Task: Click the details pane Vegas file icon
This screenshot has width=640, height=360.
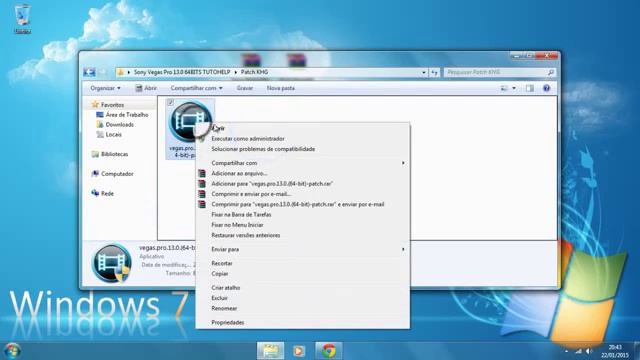Action: [x=112, y=264]
